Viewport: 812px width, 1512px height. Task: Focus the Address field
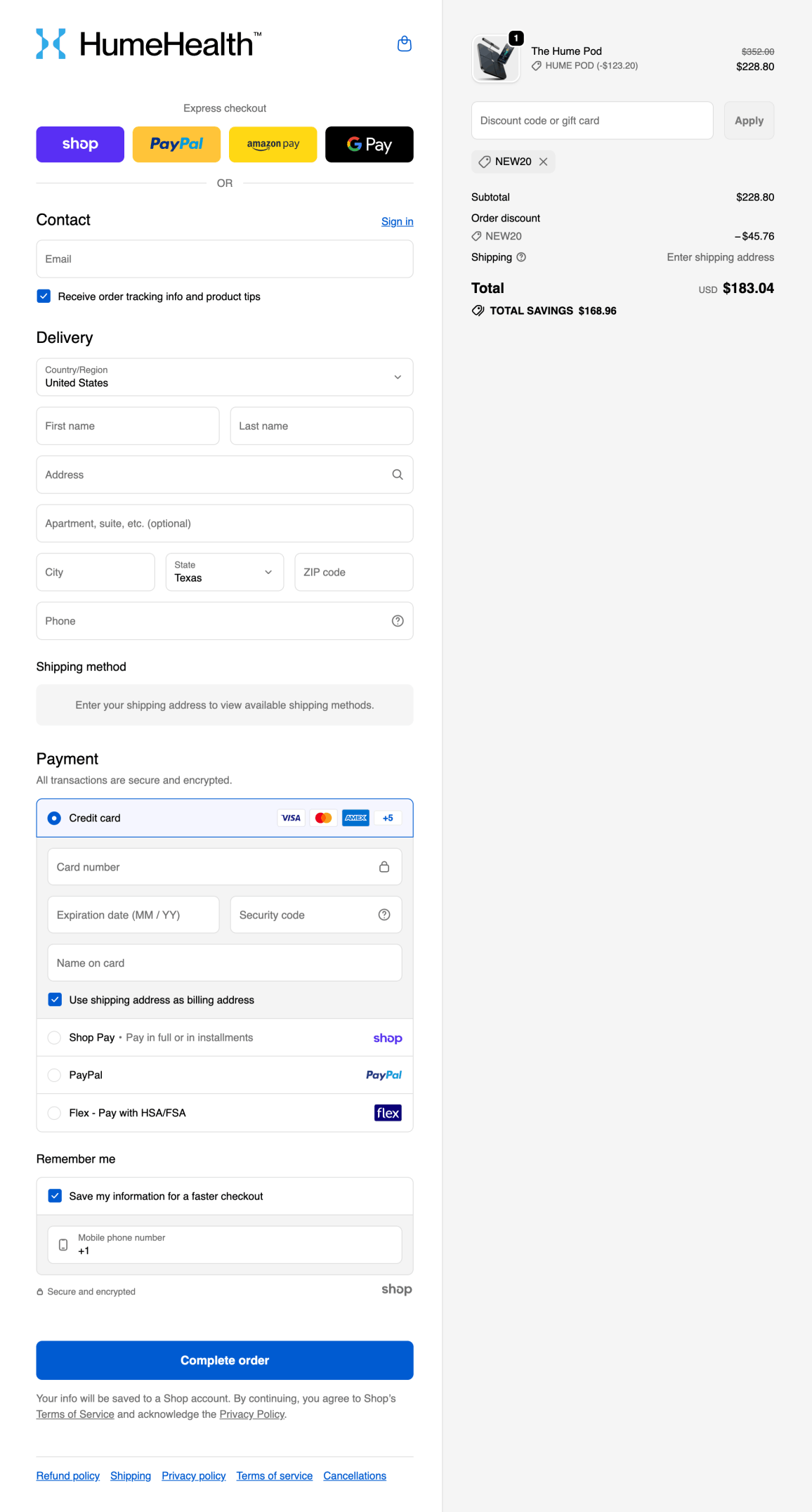pos(225,475)
